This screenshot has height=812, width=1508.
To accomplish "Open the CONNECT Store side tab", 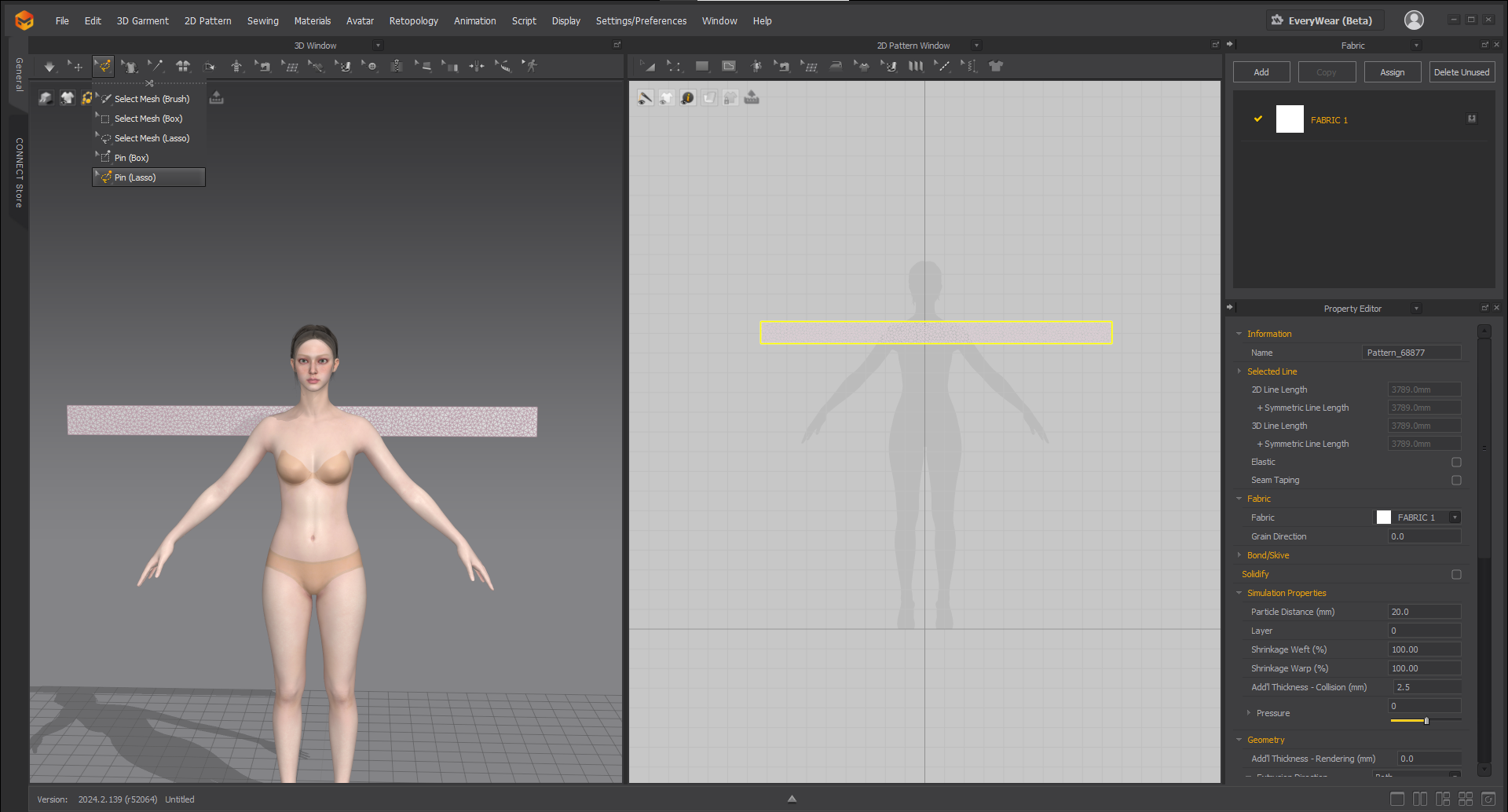I will (19, 173).
